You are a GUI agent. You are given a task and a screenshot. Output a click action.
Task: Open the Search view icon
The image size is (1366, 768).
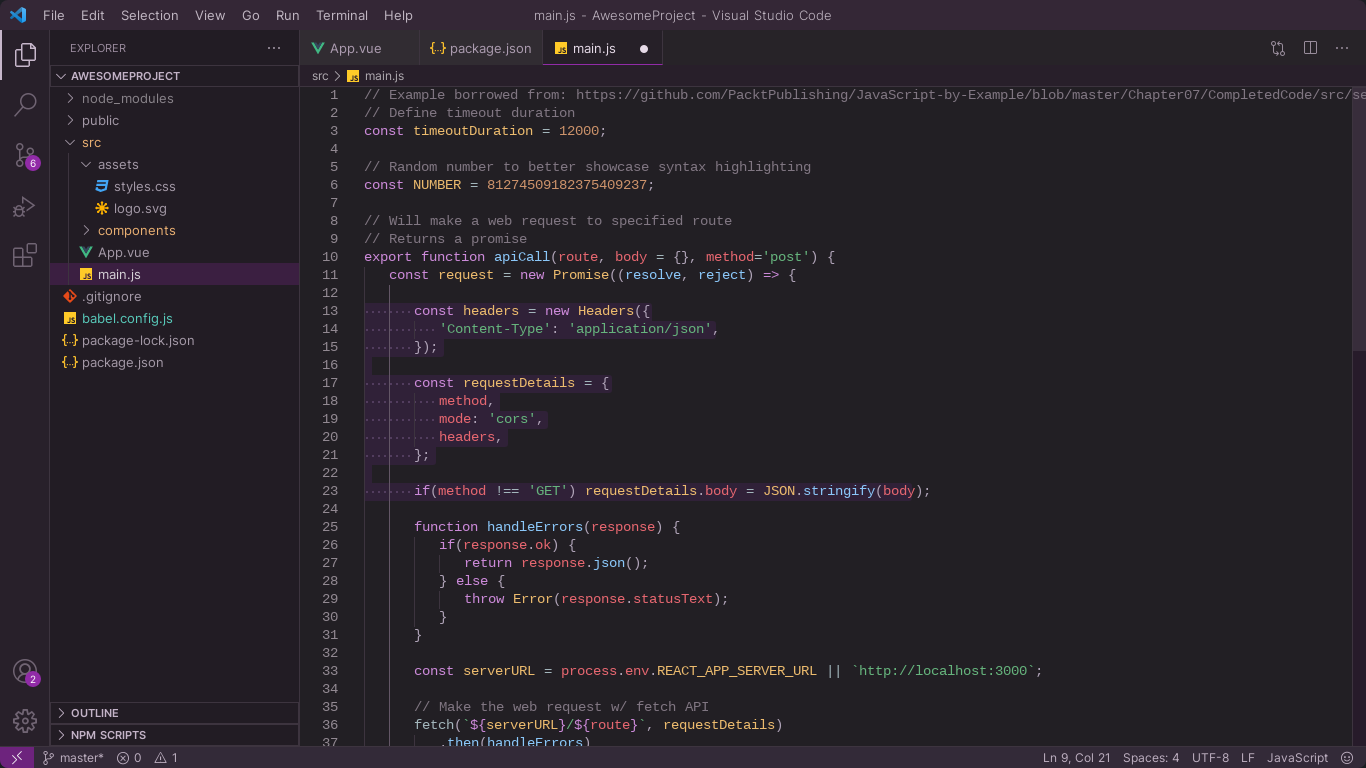tap(25, 104)
